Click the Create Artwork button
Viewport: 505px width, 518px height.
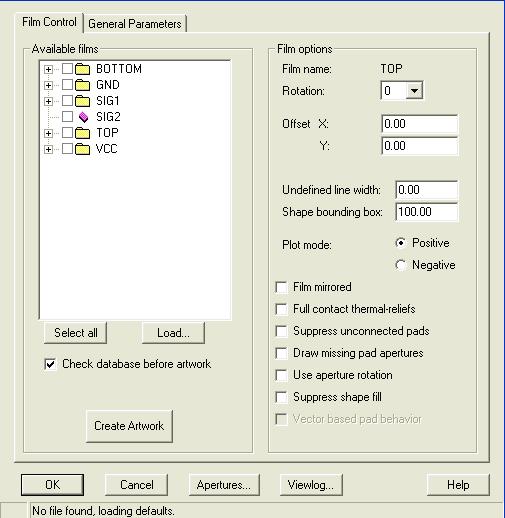pos(129,426)
